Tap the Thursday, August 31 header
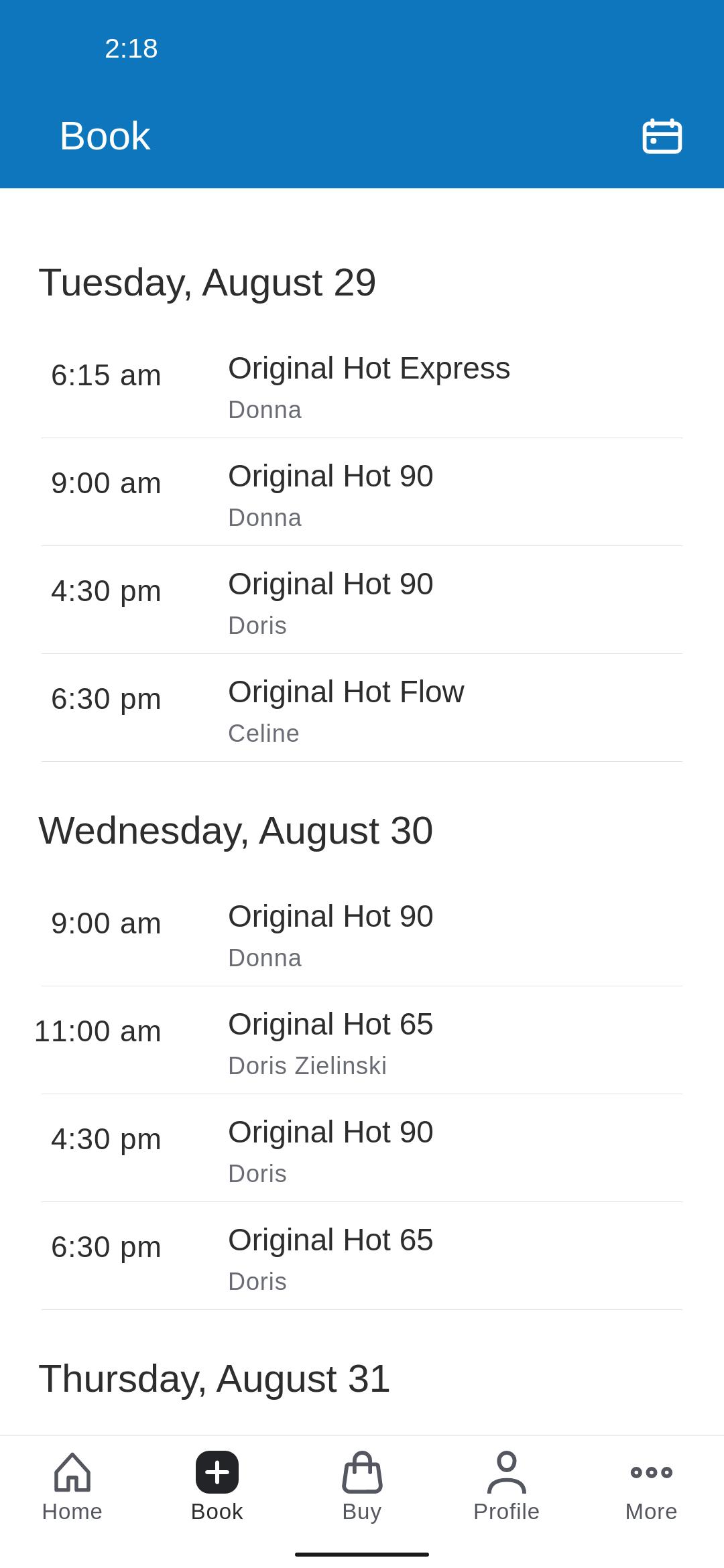Image resolution: width=724 pixels, height=1568 pixels. click(x=215, y=1379)
